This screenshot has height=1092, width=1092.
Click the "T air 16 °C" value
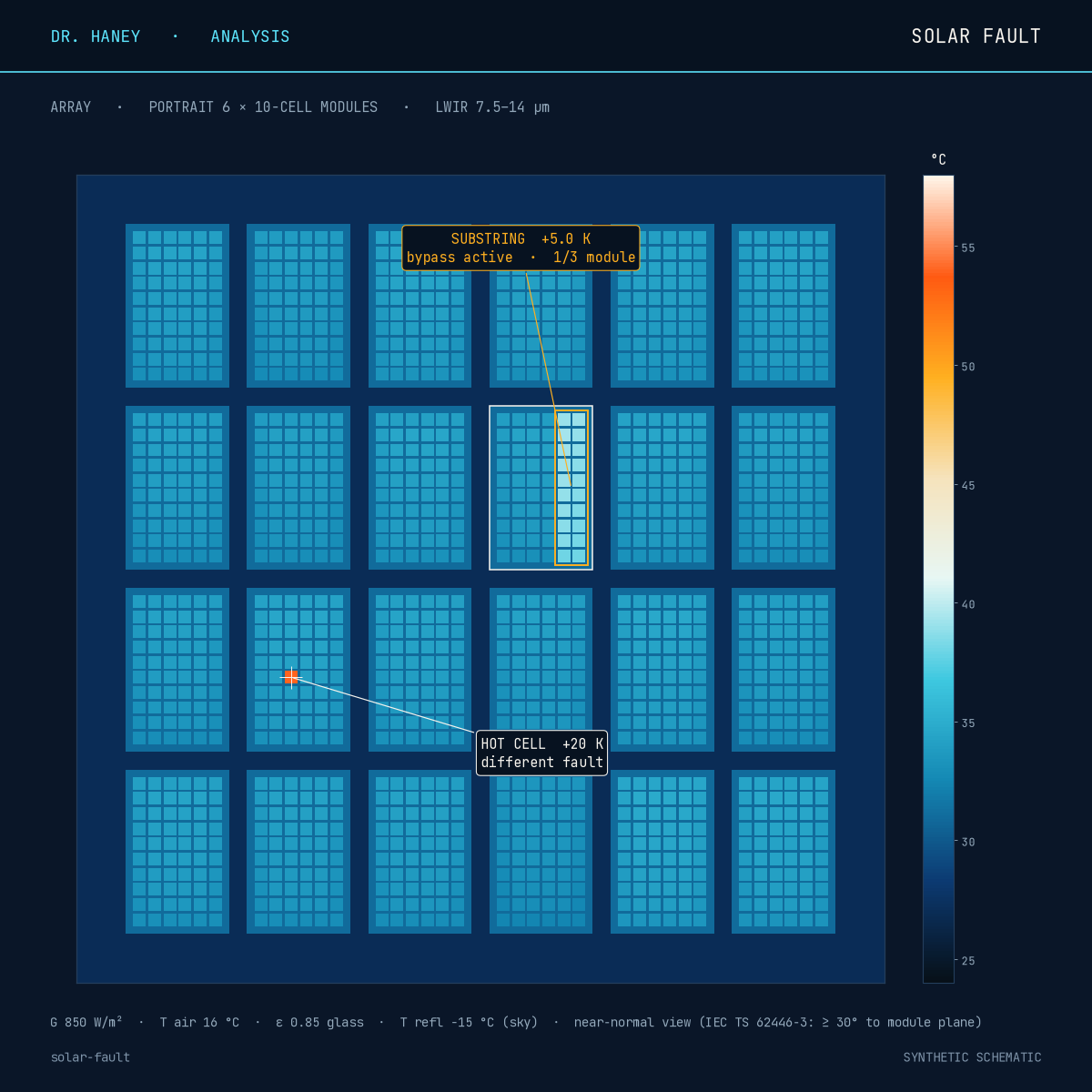pyautogui.click(x=199, y=1023)
